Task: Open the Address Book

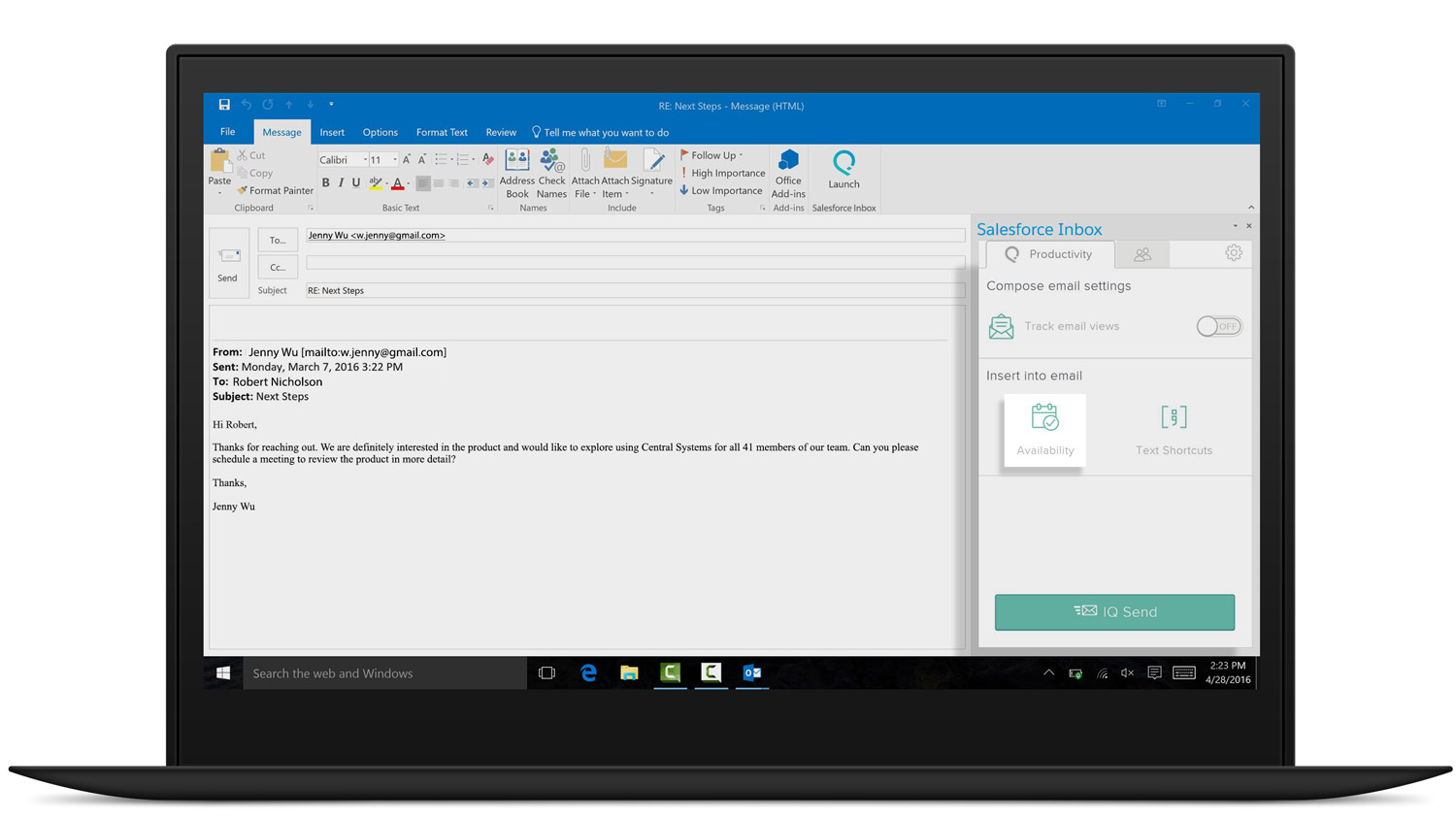Action: pyautogui.click(x=516, y=174)
